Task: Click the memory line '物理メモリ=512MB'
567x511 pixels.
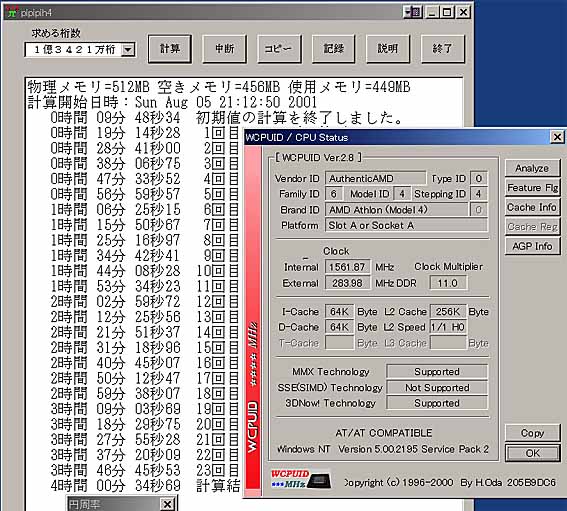Action: pos(89,87)
